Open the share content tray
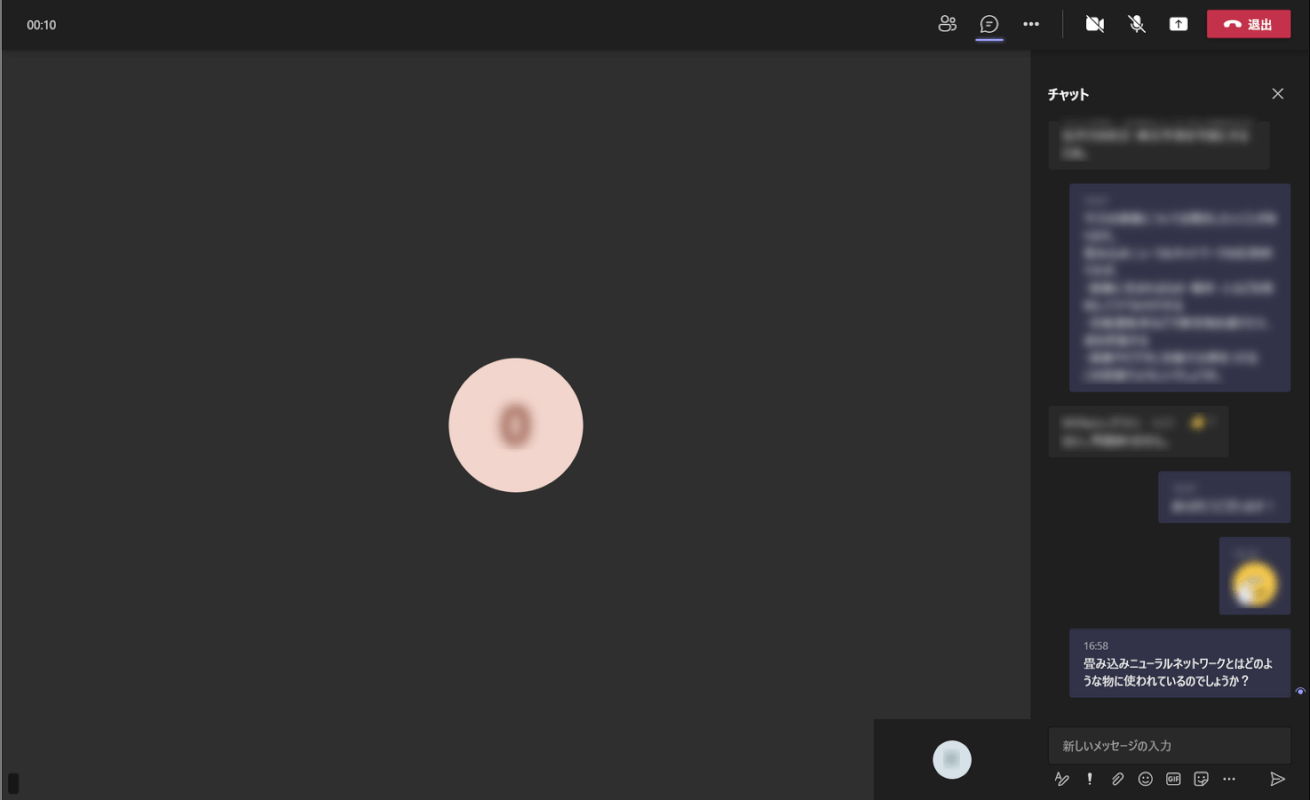Viewport: 1310px width, 800px height. [x=1179, y=24]
